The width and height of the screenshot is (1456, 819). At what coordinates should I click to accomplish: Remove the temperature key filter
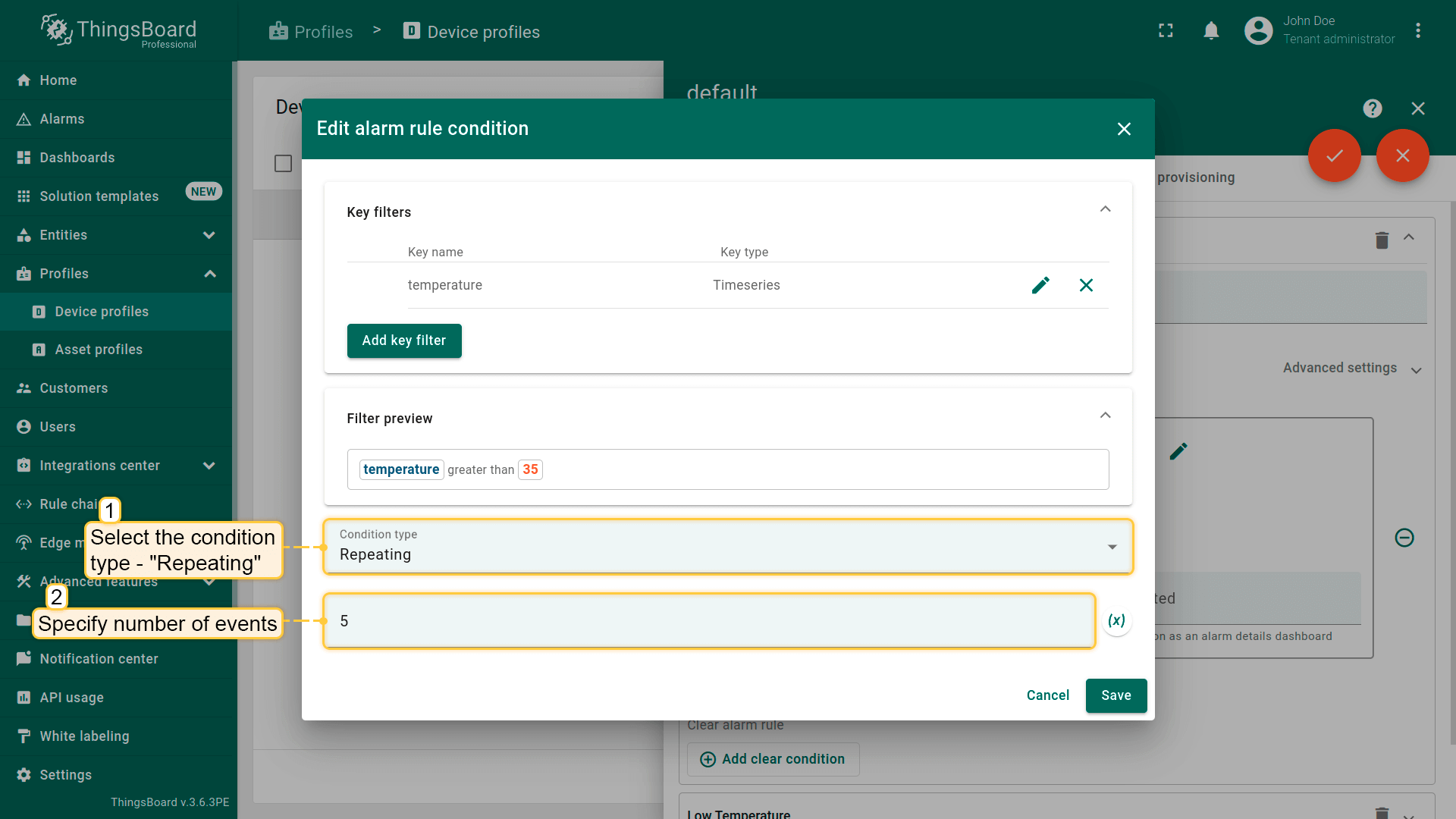click(x=1086, y=285)
